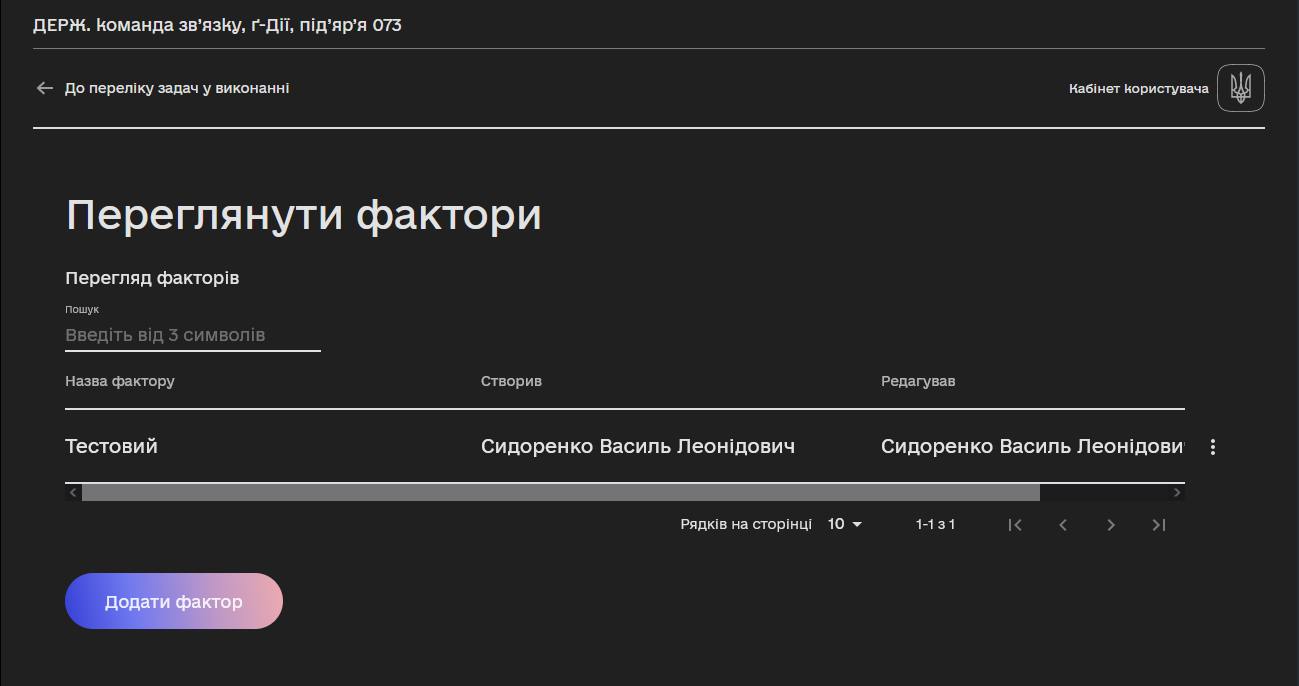Select the Тестовий factor name cell

click(111, 446)
